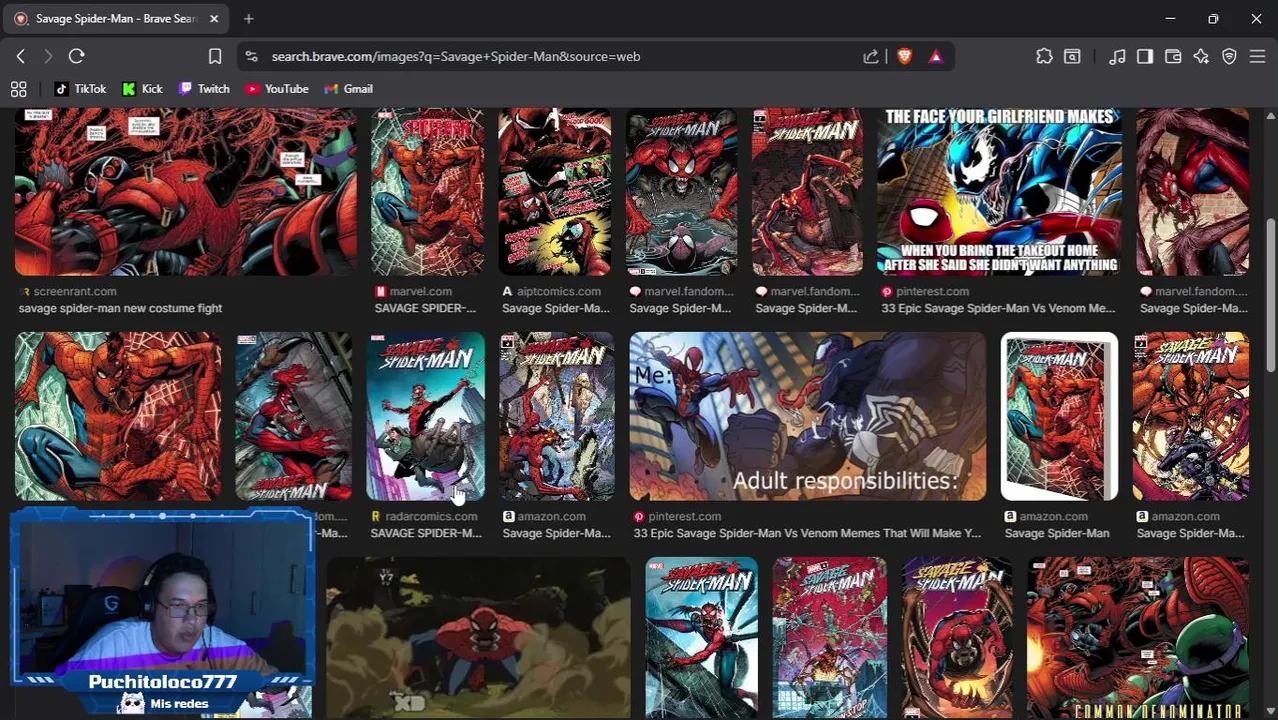Click the screenrant.com source label
This screenshot has height=720, width=1278.
tap(75, 291)
